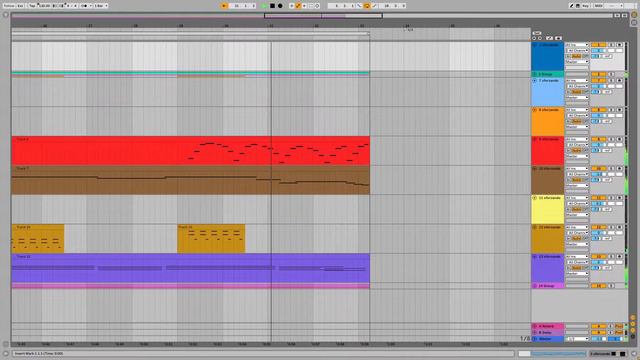Image resolution: width=640 pixels, height=360 pixels.
Task: Start playback with the green Play button
Action: click(264, 6)
